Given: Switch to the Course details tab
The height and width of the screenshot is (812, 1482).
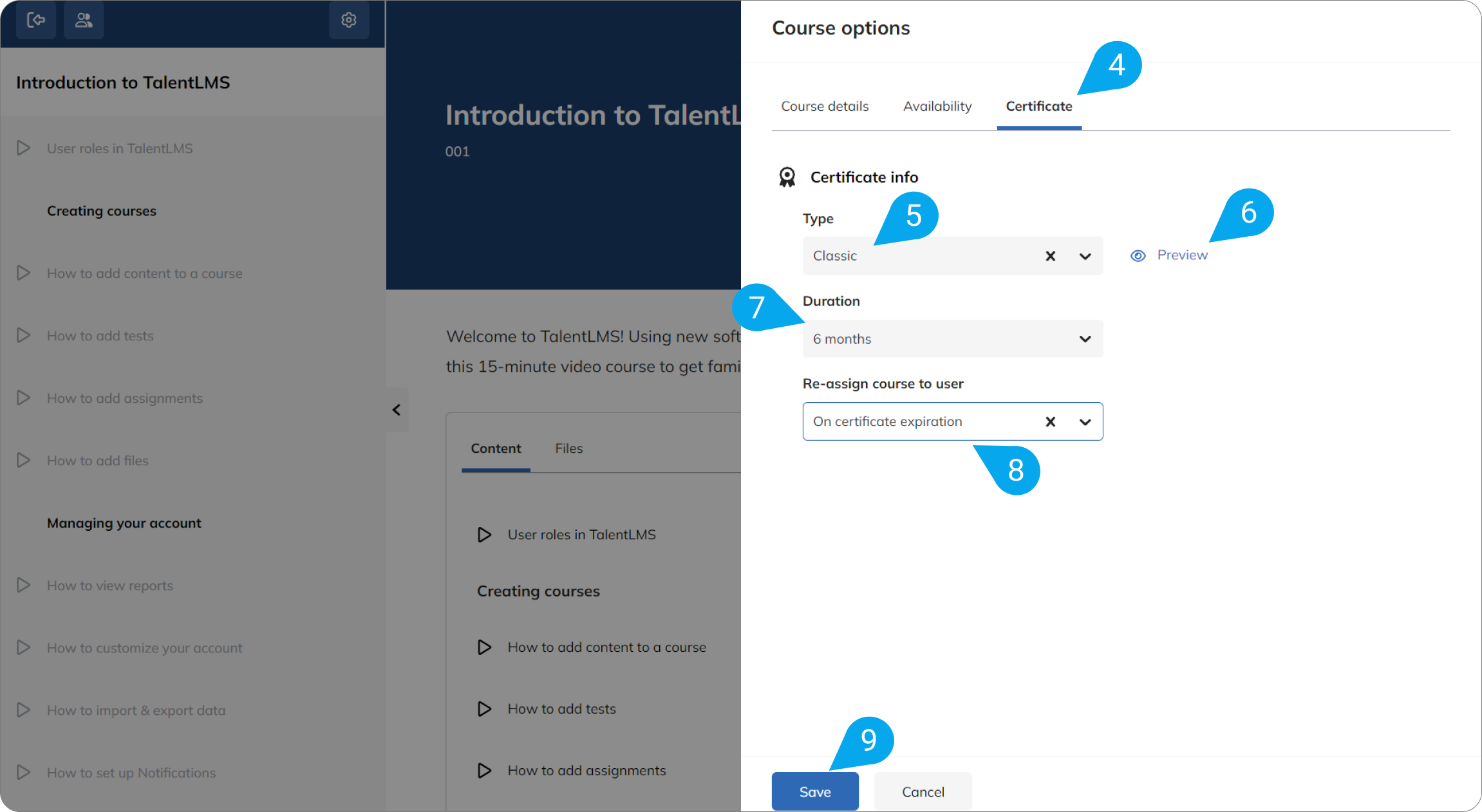Looking at the screenshot, I should tap(825, 106).
